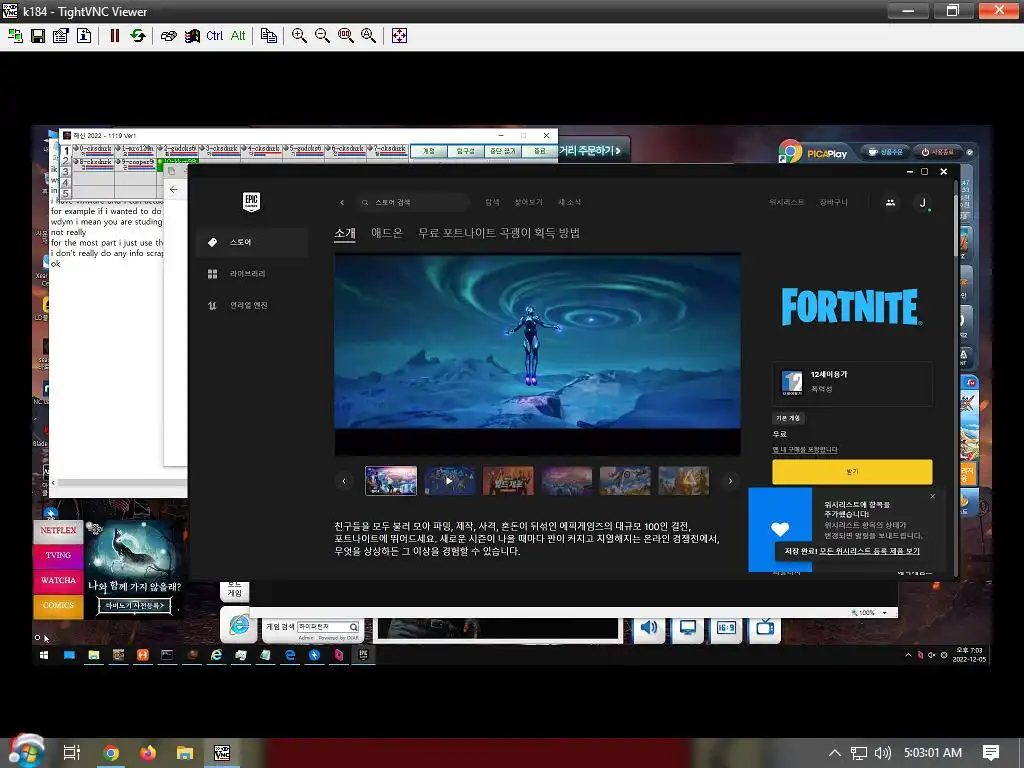This screenshot has width=1024, height=768.
Task: Select the fourth carousel thumbnail
Action: pyautogui.click(x=567, y=481)
